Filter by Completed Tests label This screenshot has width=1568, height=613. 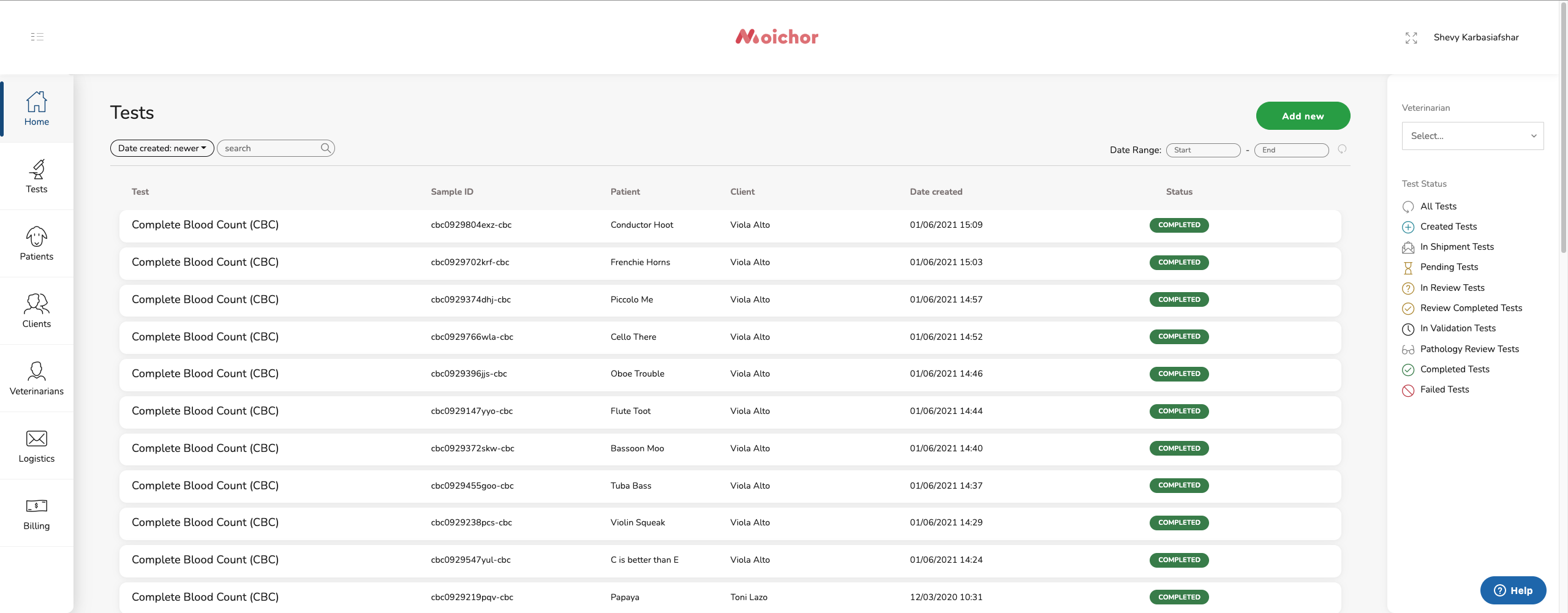(x=1455, y=369)
